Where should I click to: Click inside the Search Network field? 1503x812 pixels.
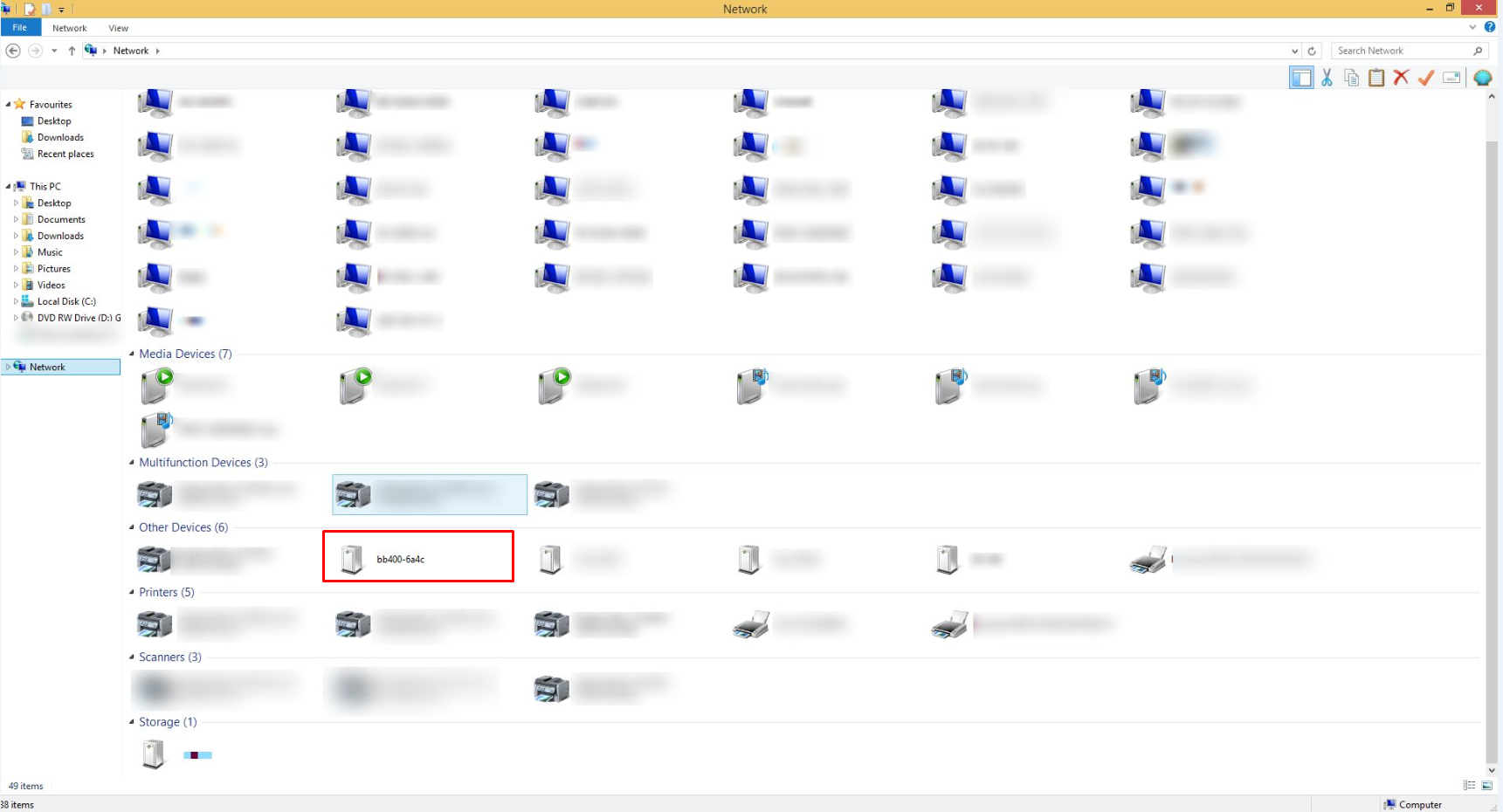click(x=1397, y=51)
